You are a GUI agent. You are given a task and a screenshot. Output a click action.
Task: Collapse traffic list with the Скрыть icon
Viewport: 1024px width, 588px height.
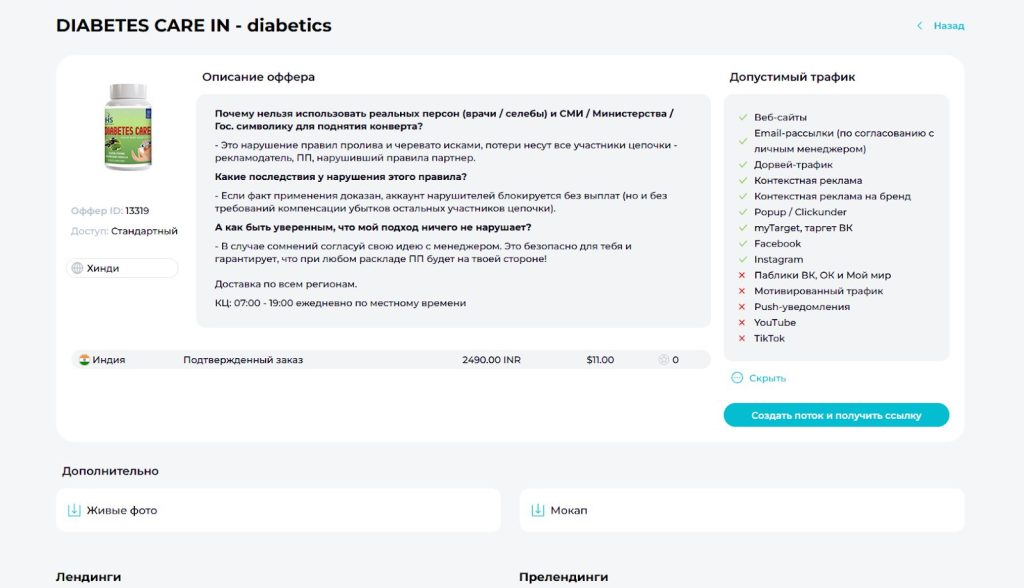(x=738, y=378)
